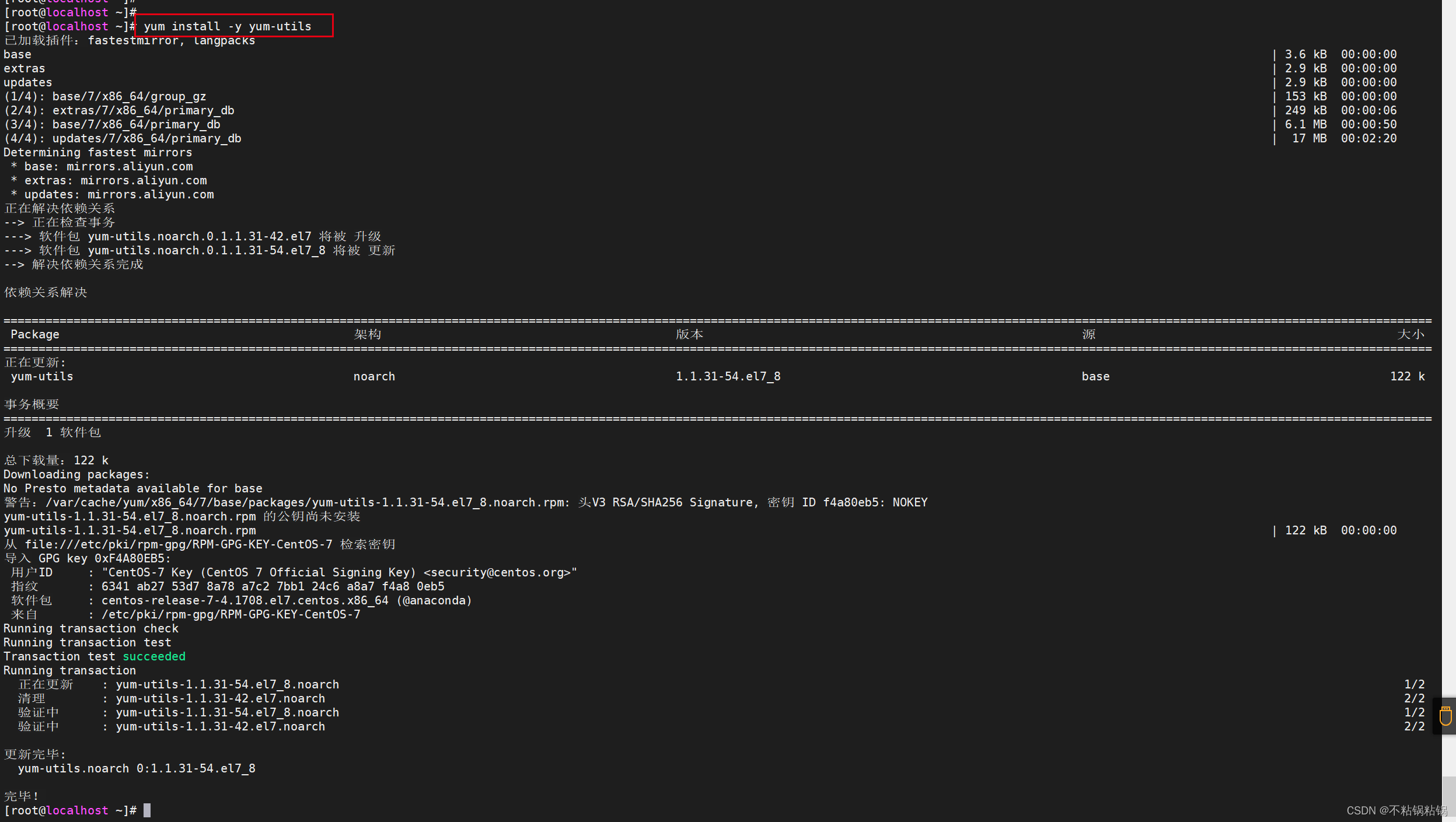Click the file:///etc/pki/rpm-gpg/RPM-GPG-KEY-CentOS-7 path
Screen dimensions: 1456x822
click(178, 544)
